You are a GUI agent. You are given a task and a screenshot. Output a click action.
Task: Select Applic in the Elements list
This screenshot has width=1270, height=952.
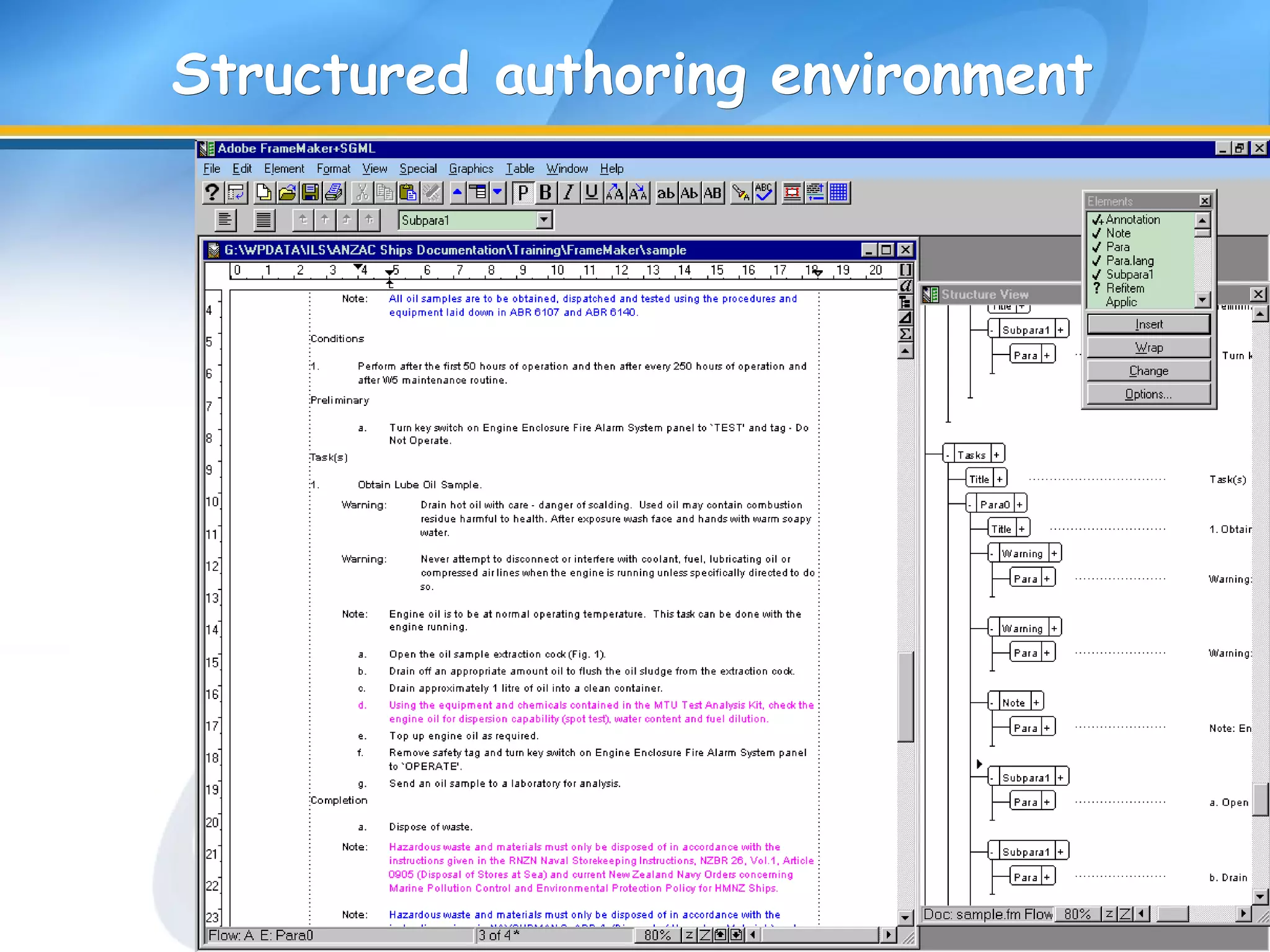(x=1121, y=302)
